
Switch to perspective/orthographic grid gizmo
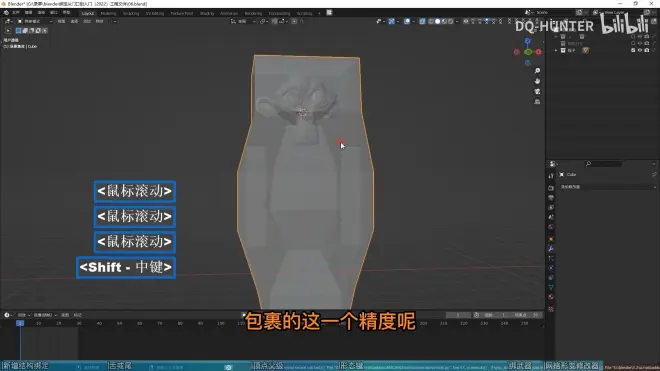[537, 101]
